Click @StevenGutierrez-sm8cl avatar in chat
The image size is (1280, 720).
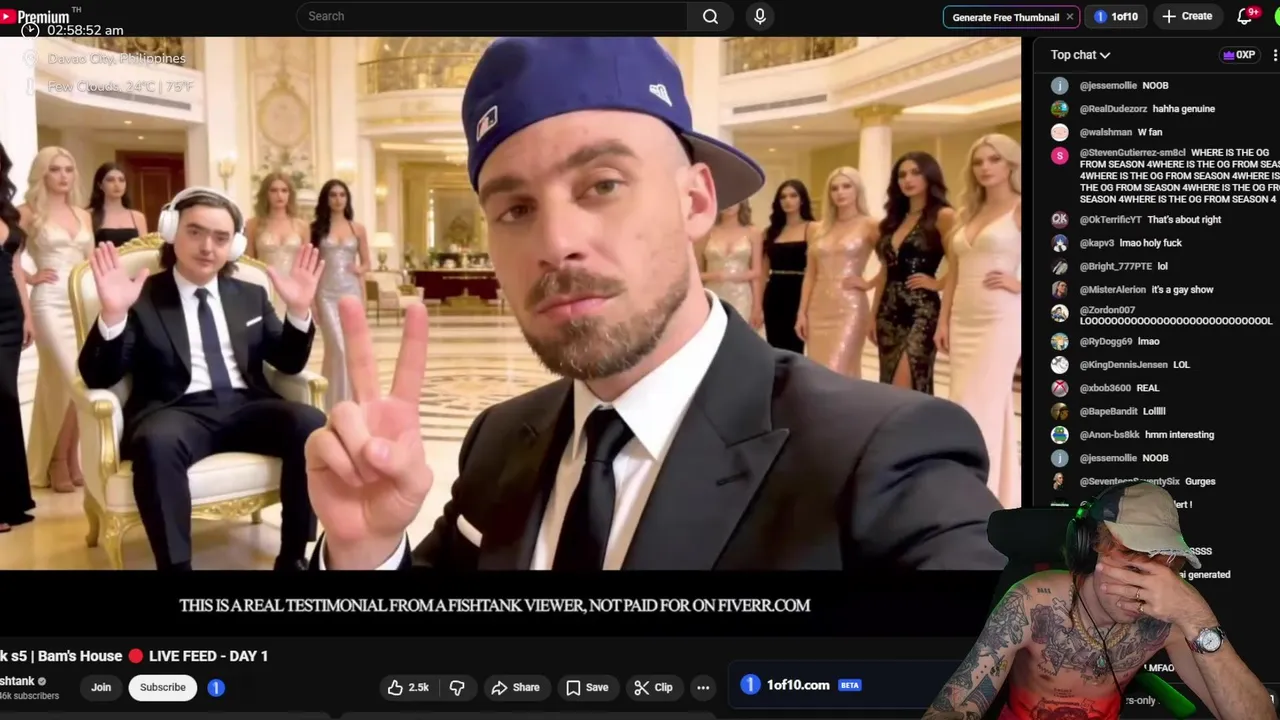(x=1059, y=155)
